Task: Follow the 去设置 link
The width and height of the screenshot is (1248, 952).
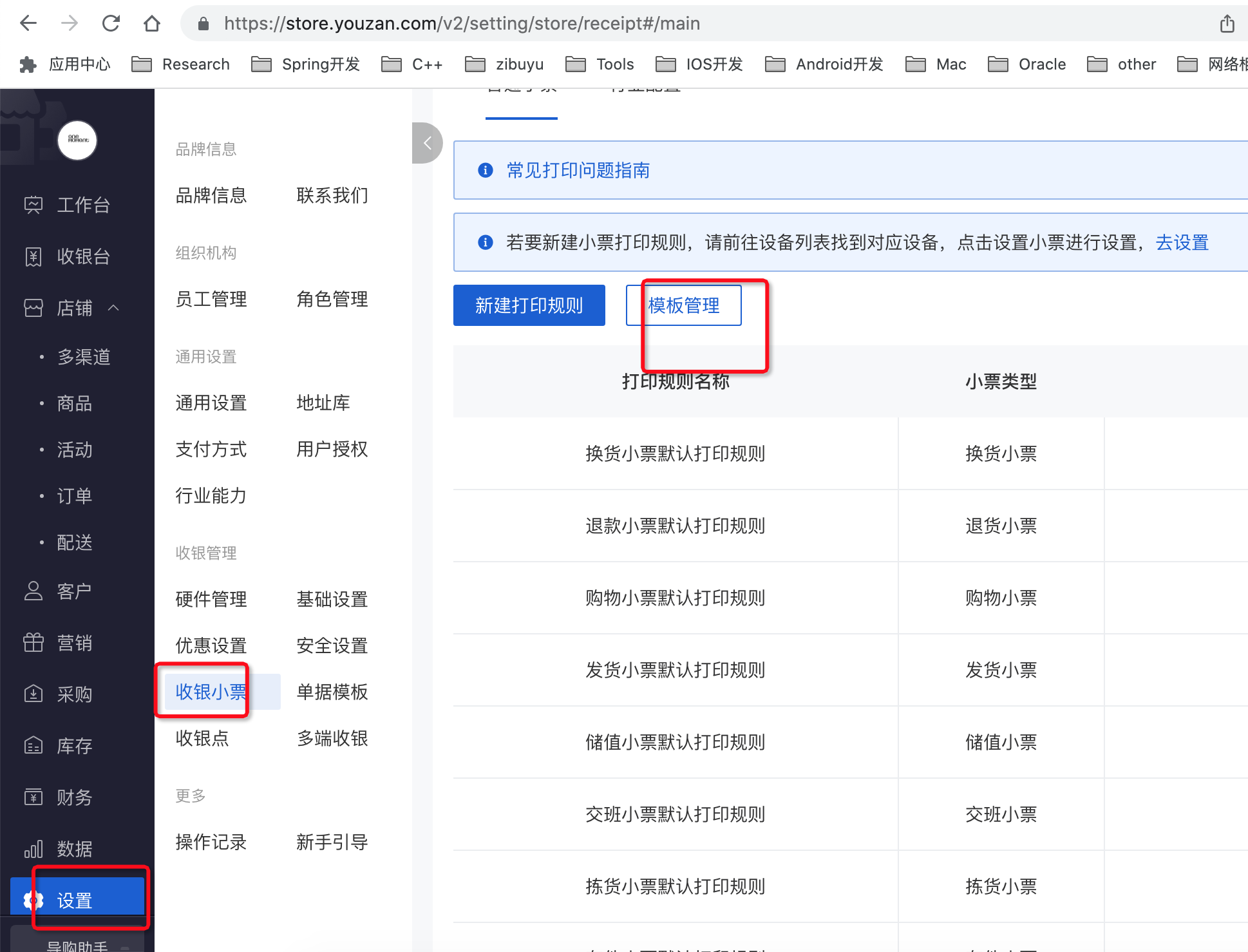Action: point(1182,243)
